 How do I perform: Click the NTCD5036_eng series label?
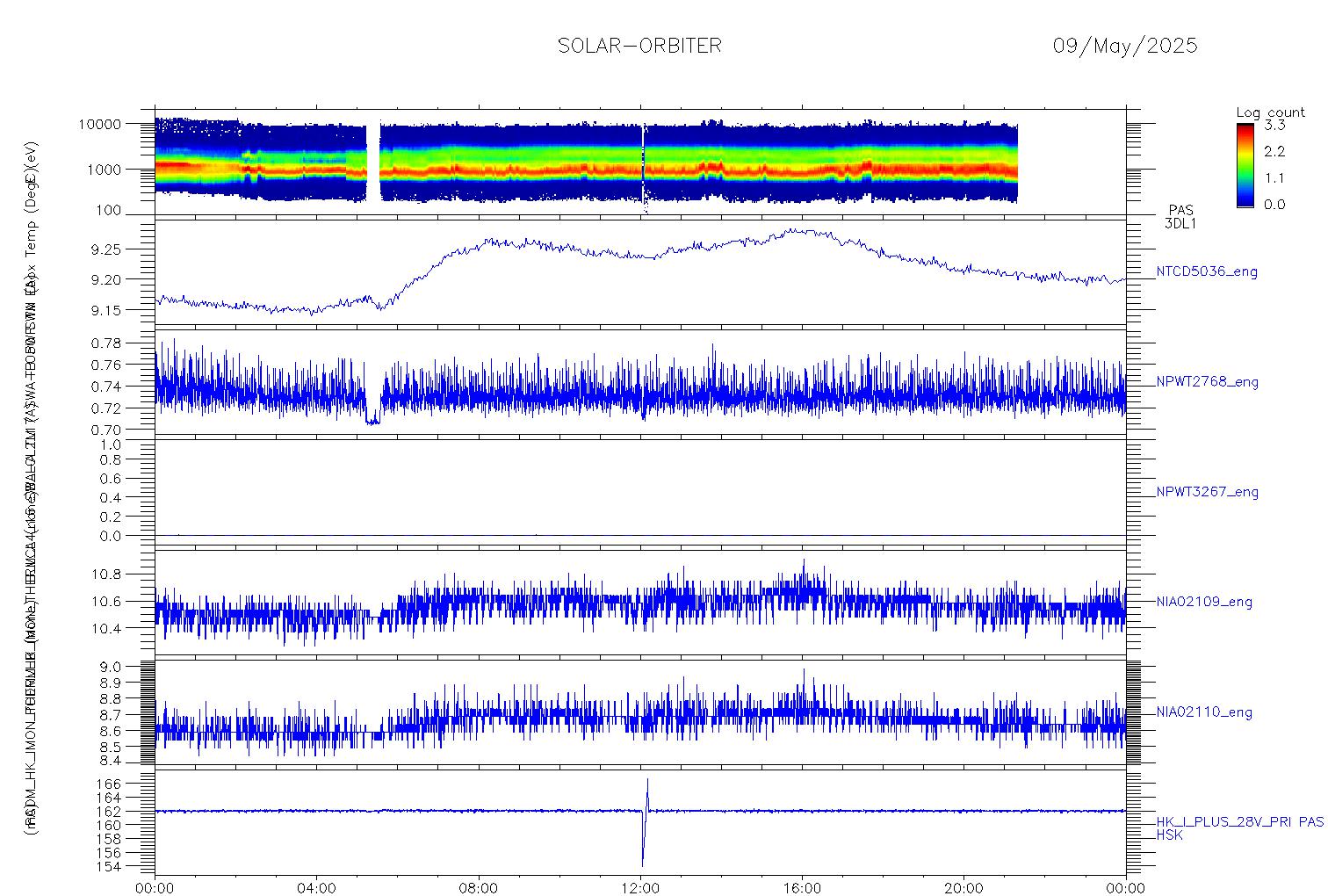1207,272
